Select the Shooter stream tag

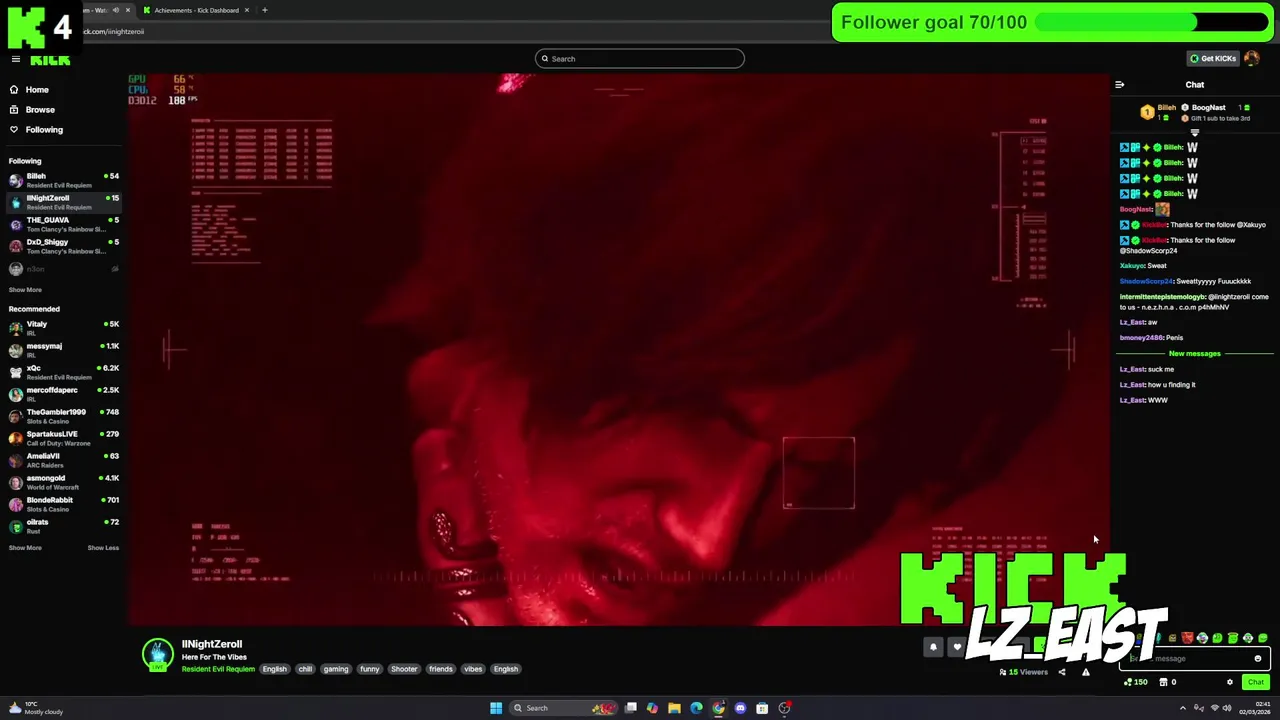[x=404, y=669]
